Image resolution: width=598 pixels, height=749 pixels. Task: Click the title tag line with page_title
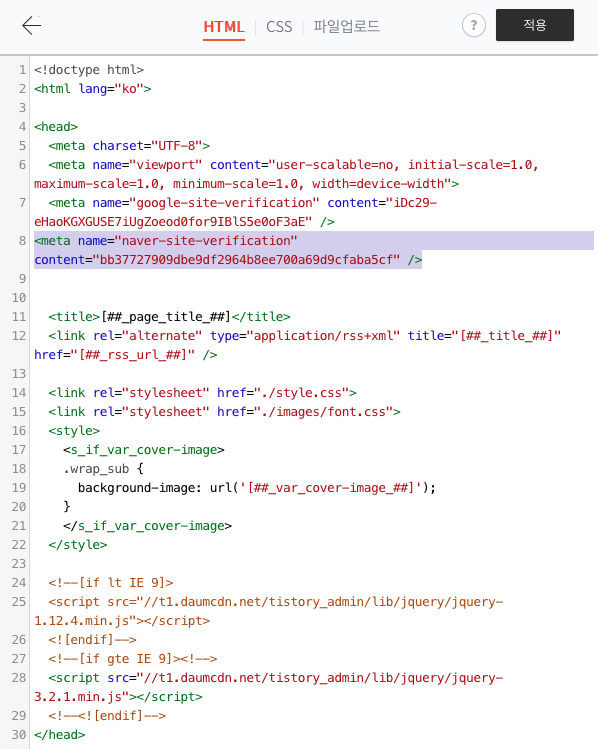click(169, 317)
